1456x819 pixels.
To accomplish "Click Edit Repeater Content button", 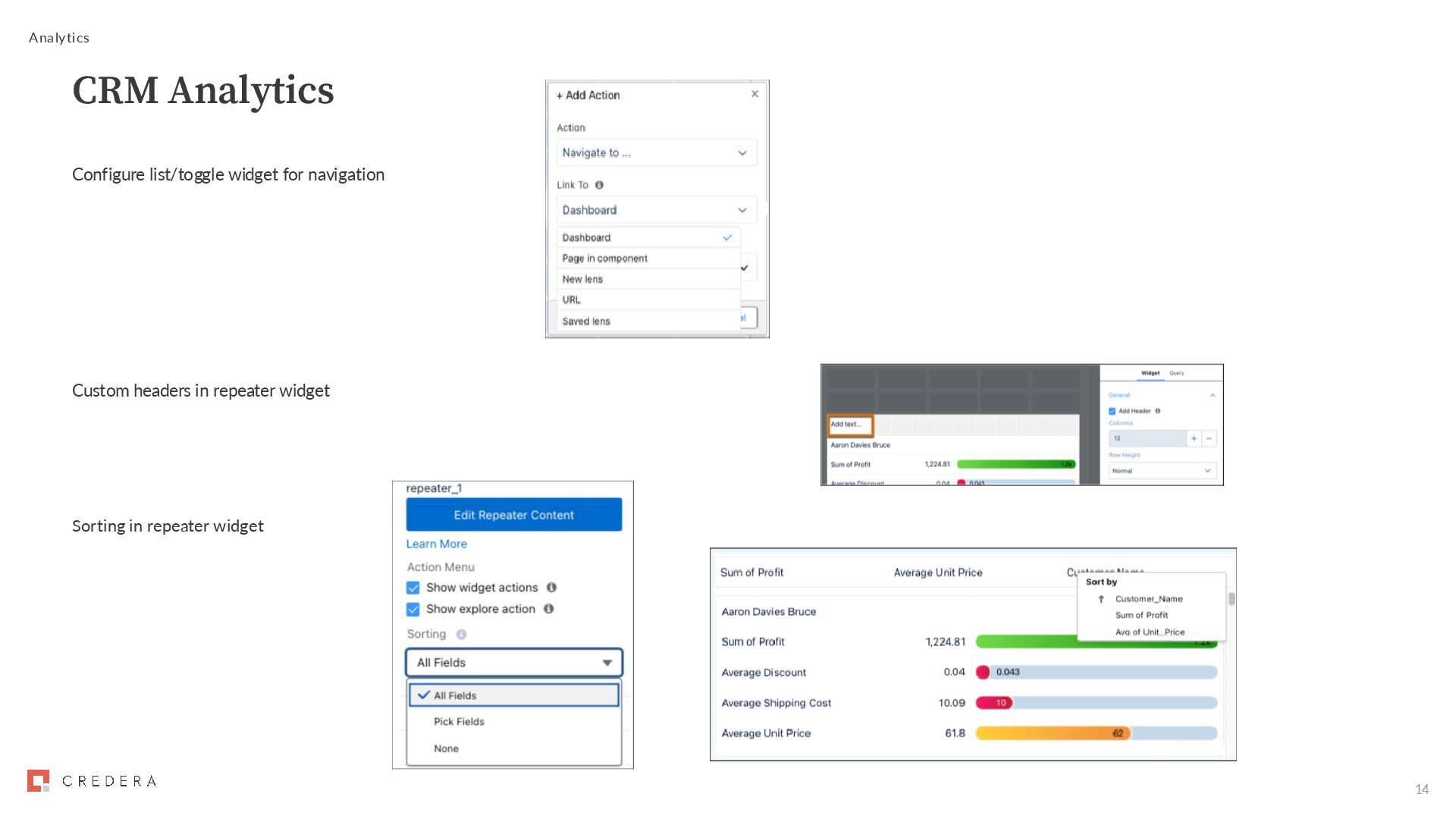I will point(514,515).
